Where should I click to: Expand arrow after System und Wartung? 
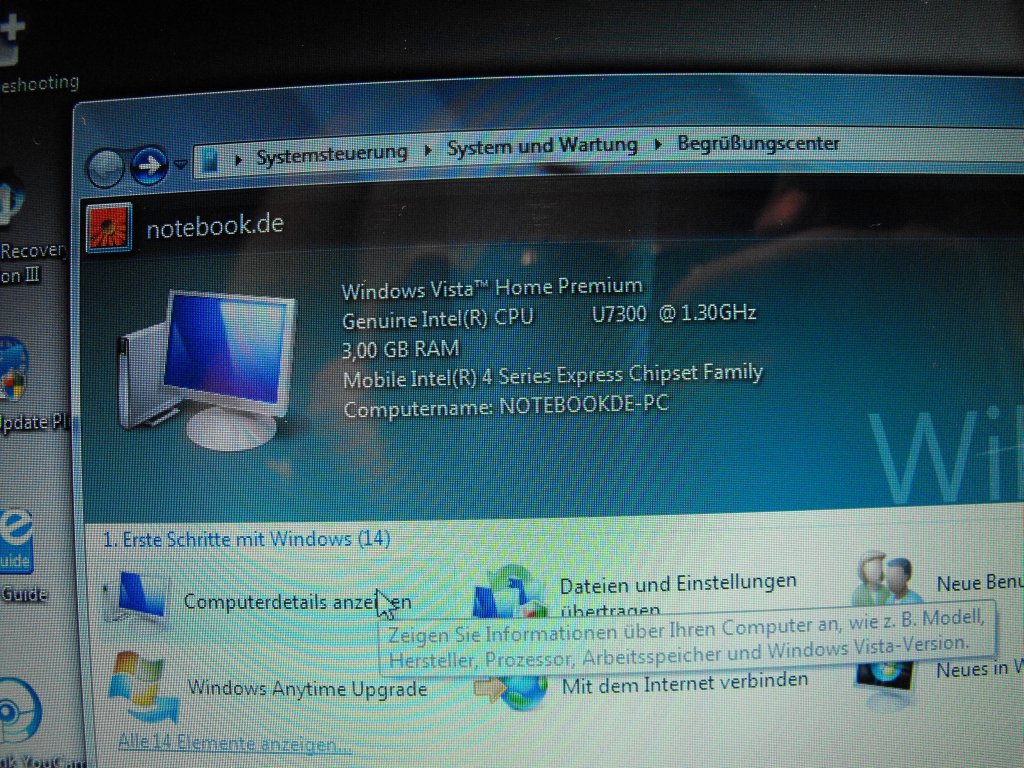click(x=658, y=144)
